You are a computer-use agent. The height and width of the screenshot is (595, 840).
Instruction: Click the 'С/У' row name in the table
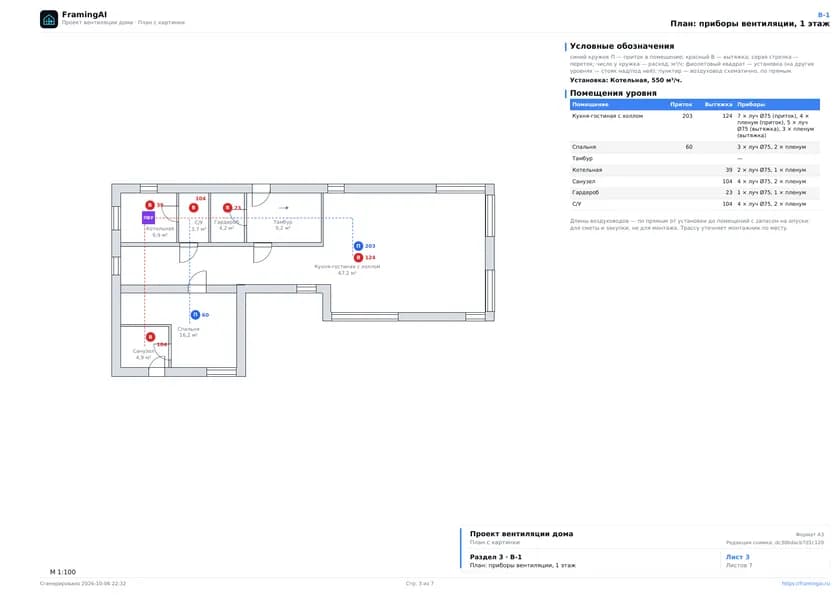[x=576, y=204]
